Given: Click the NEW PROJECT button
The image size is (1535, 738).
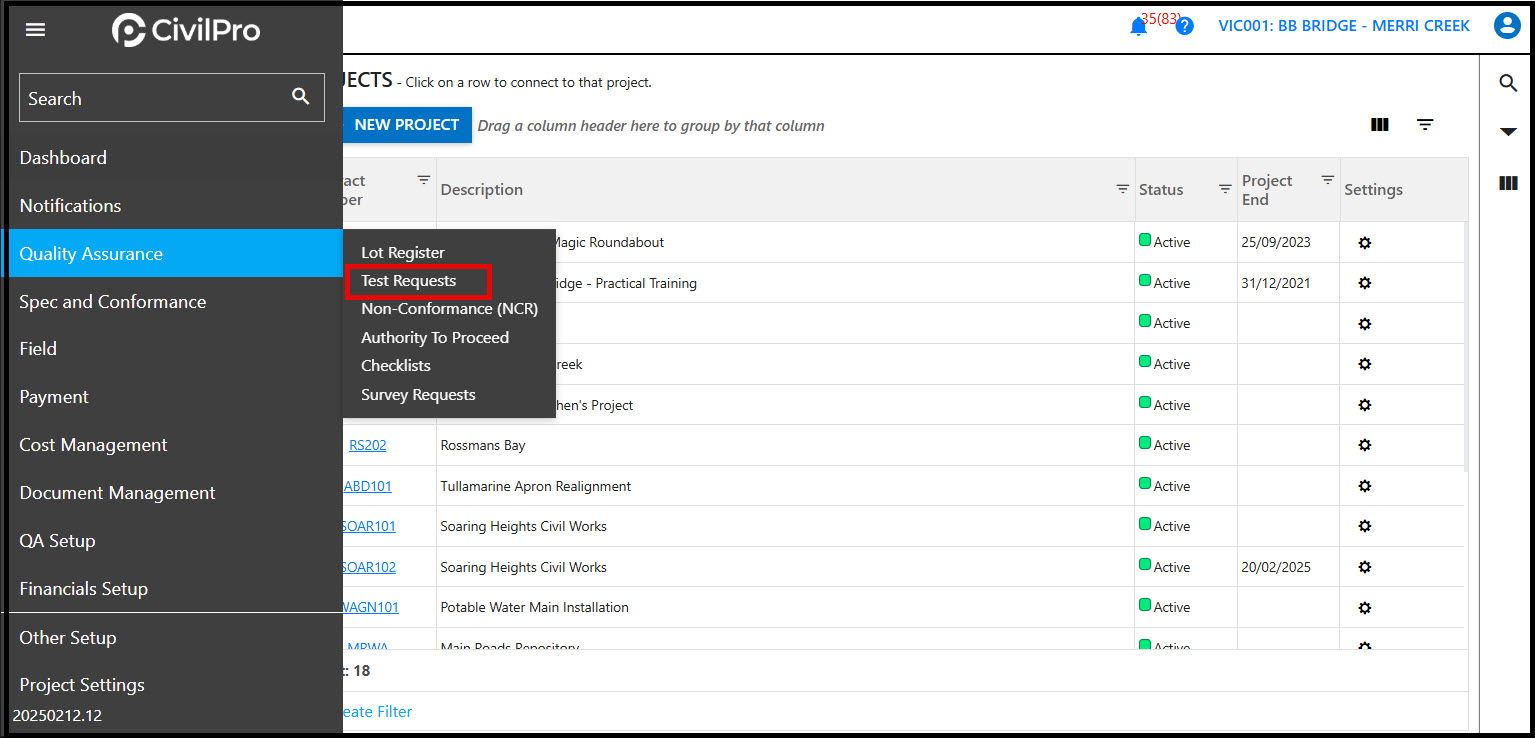Looking at the screenshot, I should tap(406, 125).
